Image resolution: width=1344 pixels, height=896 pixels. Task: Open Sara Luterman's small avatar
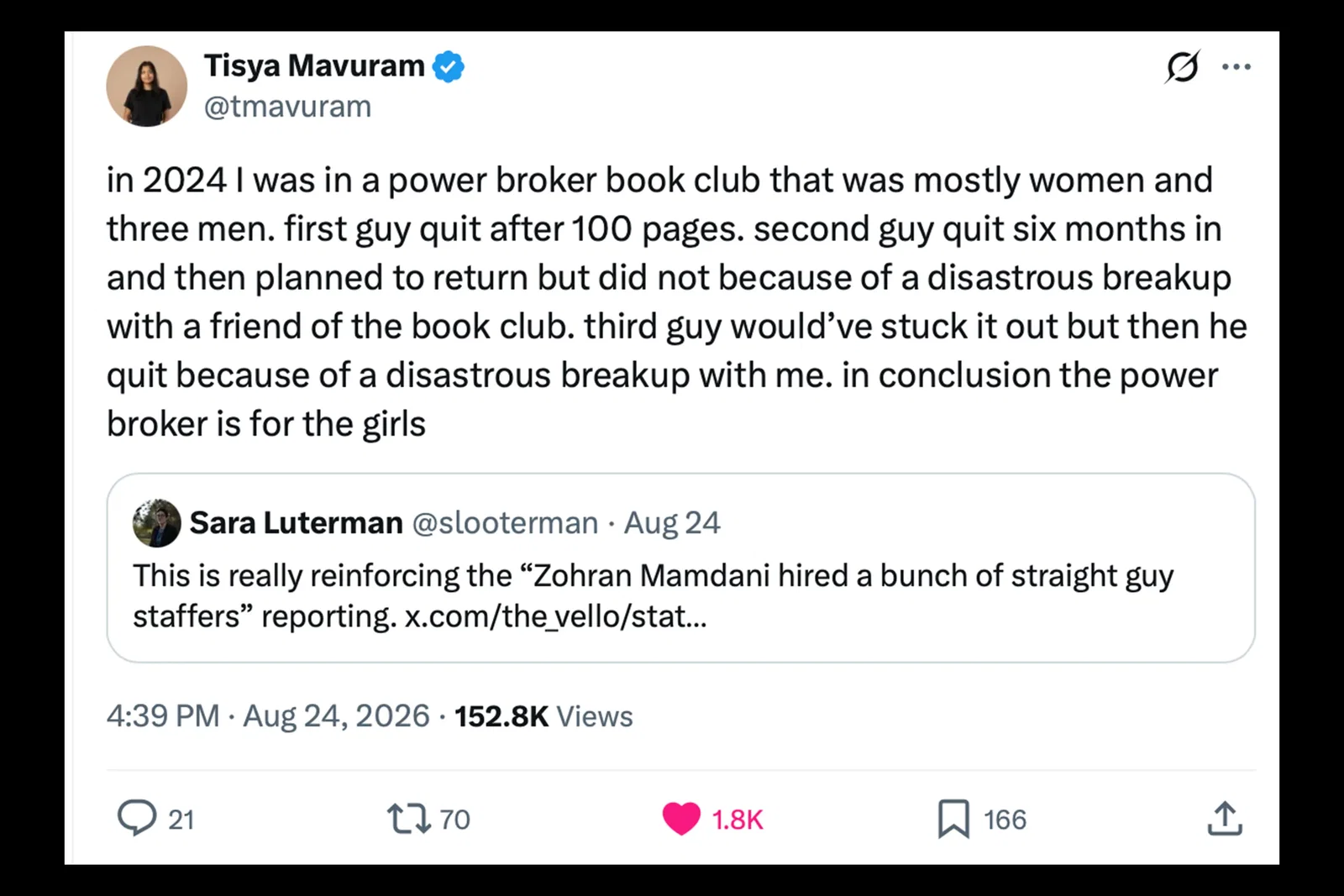156,523
